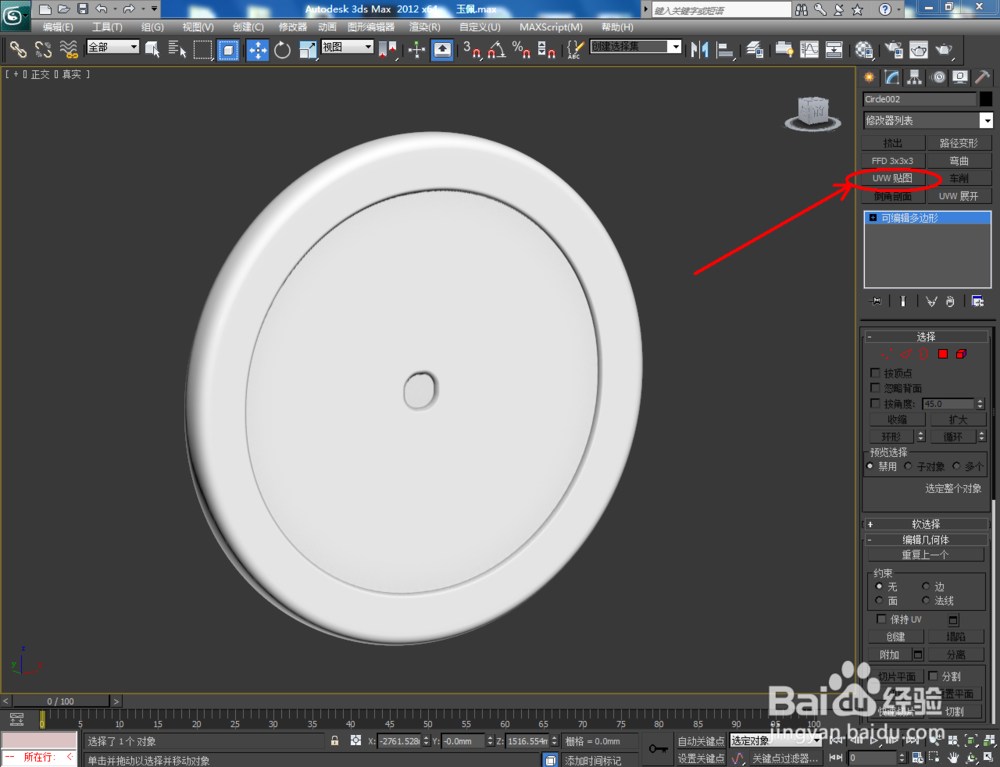Toggle the selection lock padlock icon
Viewport: 1000px width, 767px height.
pyautogui.click(x=335, y=740)
